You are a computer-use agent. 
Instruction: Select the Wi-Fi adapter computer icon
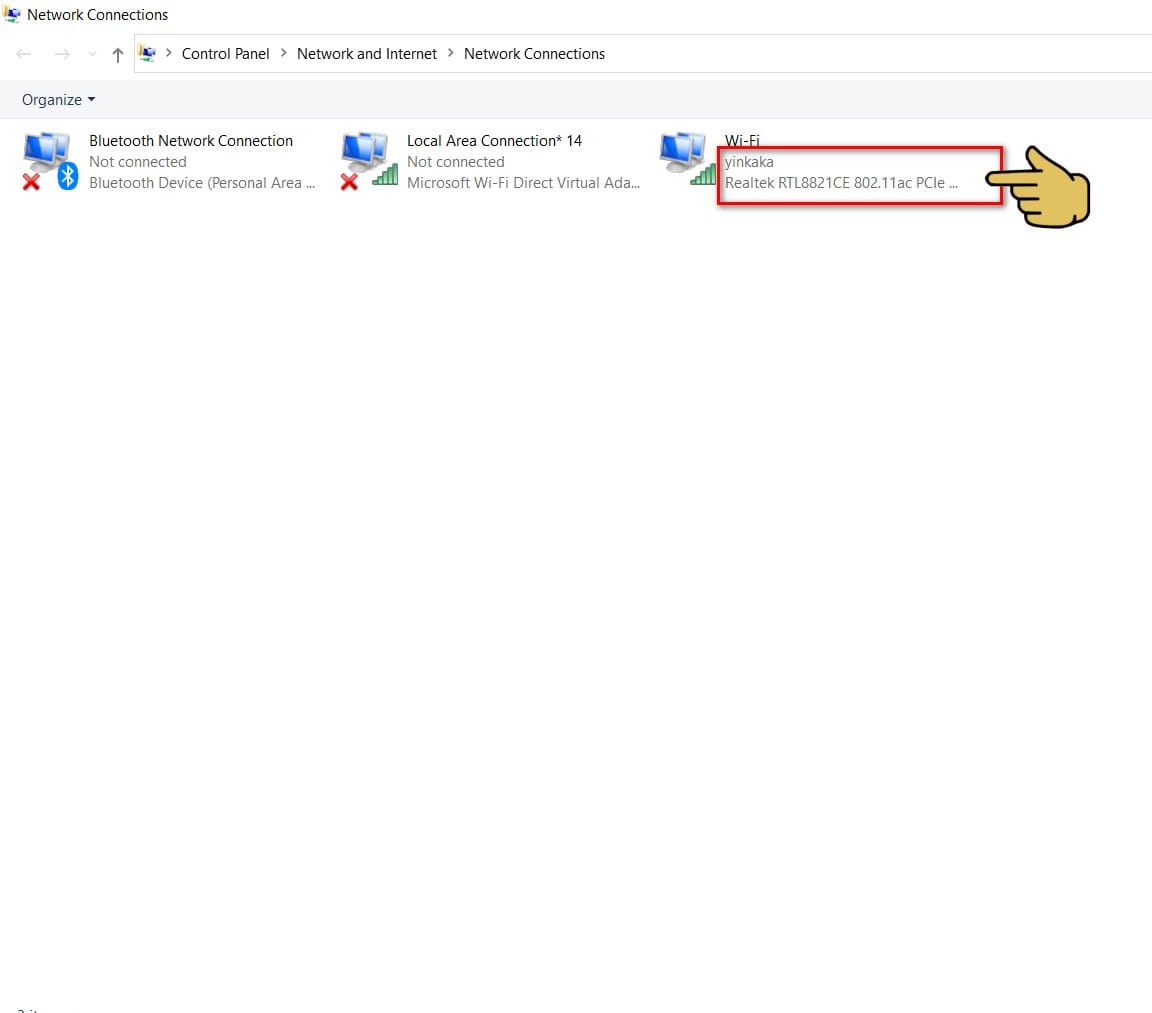point(688,159)
